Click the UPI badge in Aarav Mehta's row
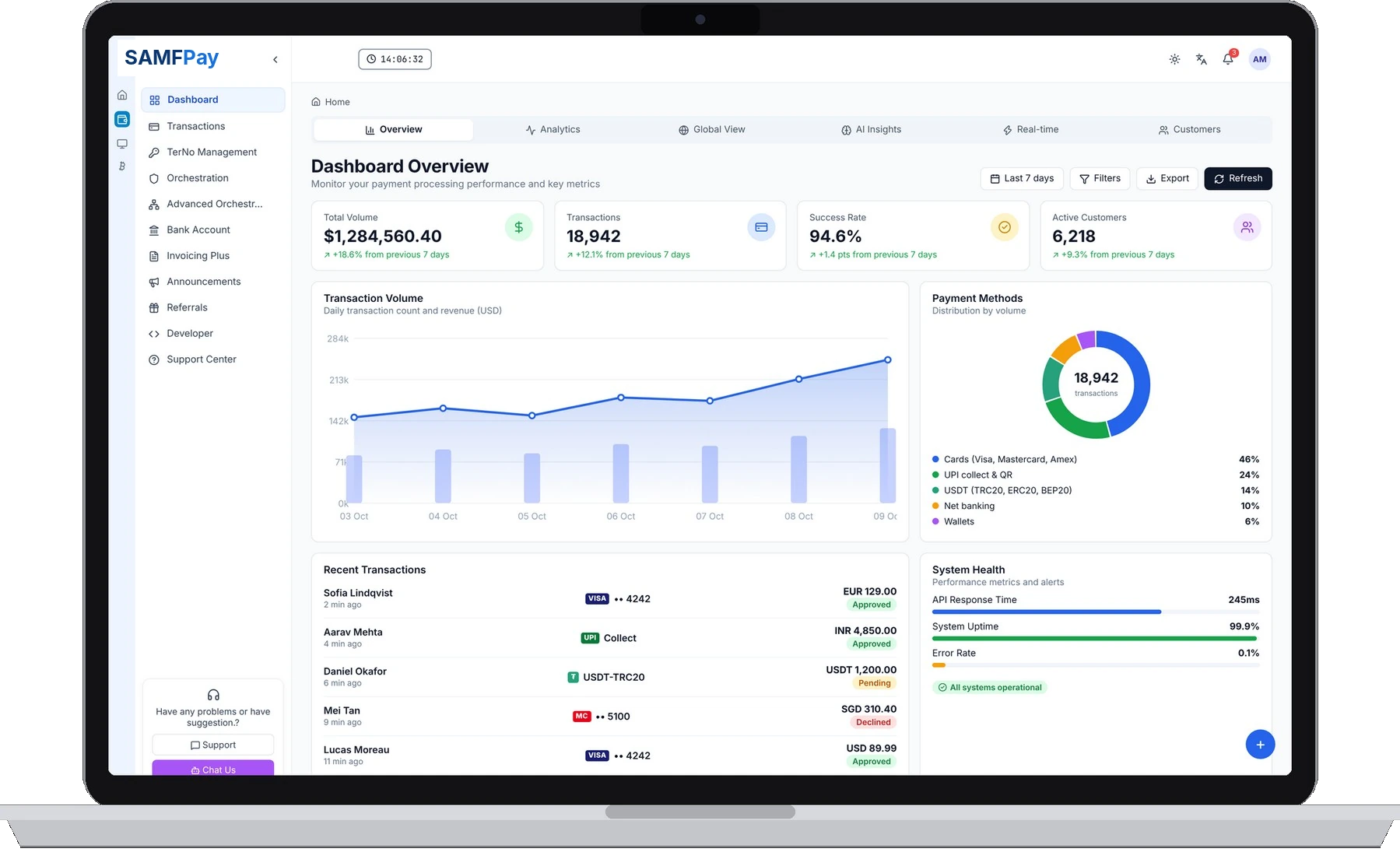 (x=590, y=638)
